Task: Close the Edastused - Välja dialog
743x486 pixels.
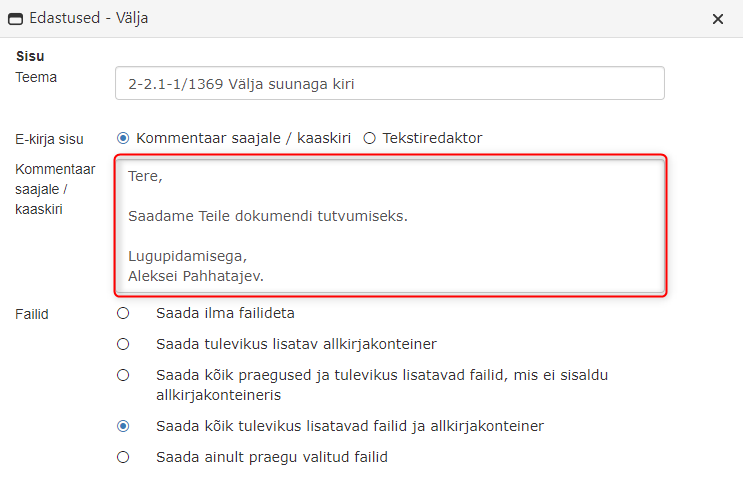Action: point(718,19)
